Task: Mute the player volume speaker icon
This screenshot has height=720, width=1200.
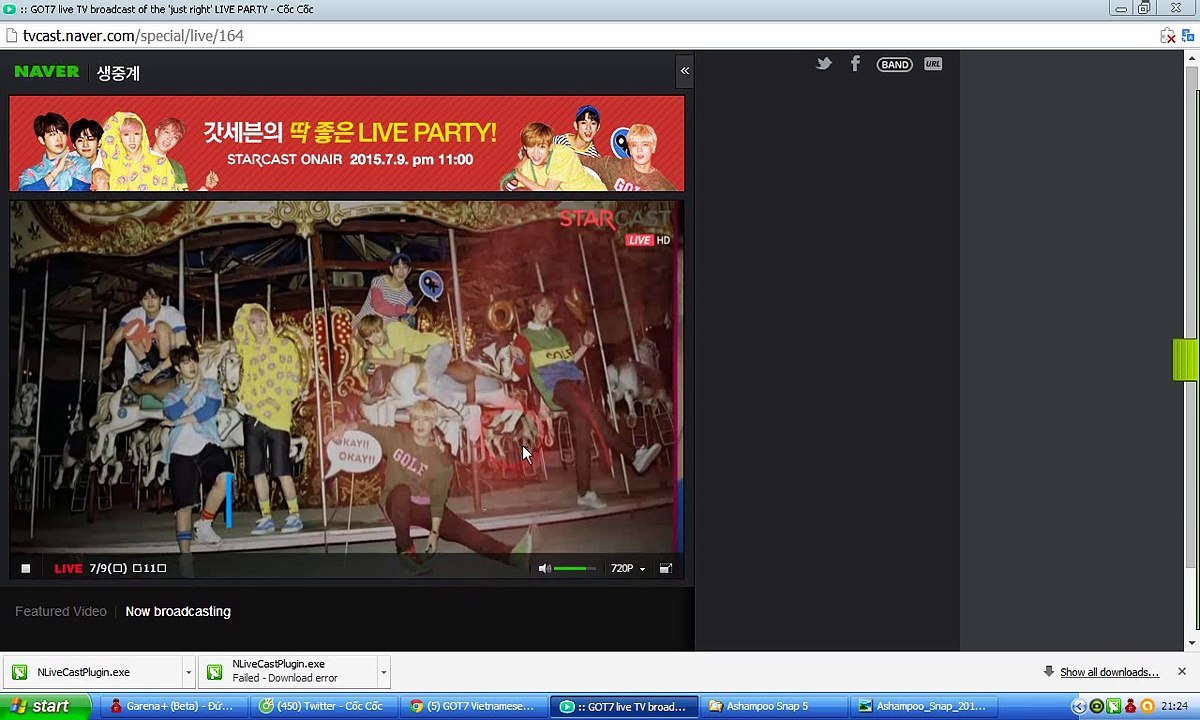Action: coord(544,568)
